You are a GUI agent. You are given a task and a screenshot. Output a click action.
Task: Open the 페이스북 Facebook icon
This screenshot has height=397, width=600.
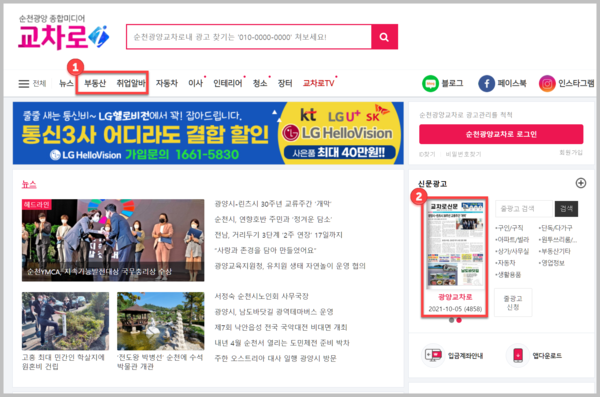486,83
